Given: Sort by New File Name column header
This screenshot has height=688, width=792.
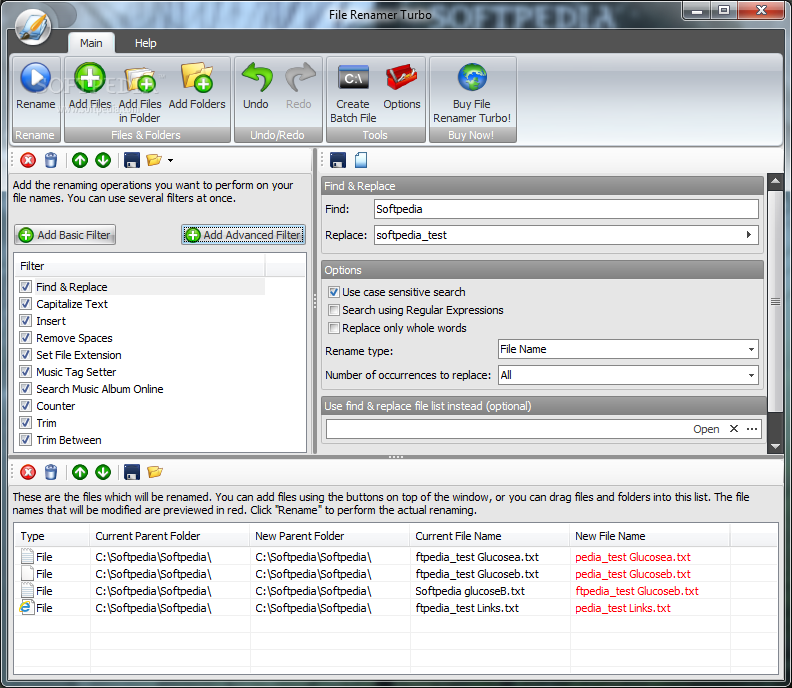Looking at the screenshot, I should 650,536.
